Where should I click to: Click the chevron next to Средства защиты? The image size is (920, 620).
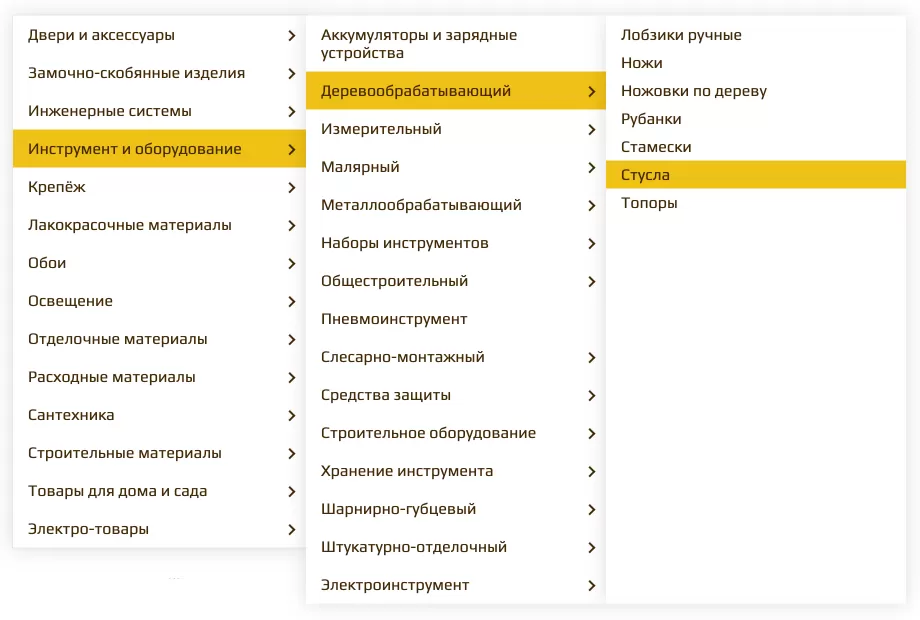pos(592,395)
